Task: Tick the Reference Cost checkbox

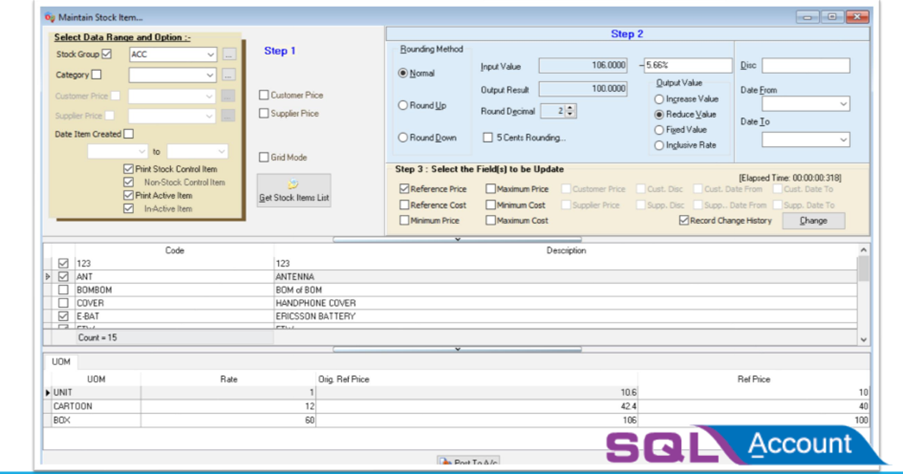Action: [404, 205]
